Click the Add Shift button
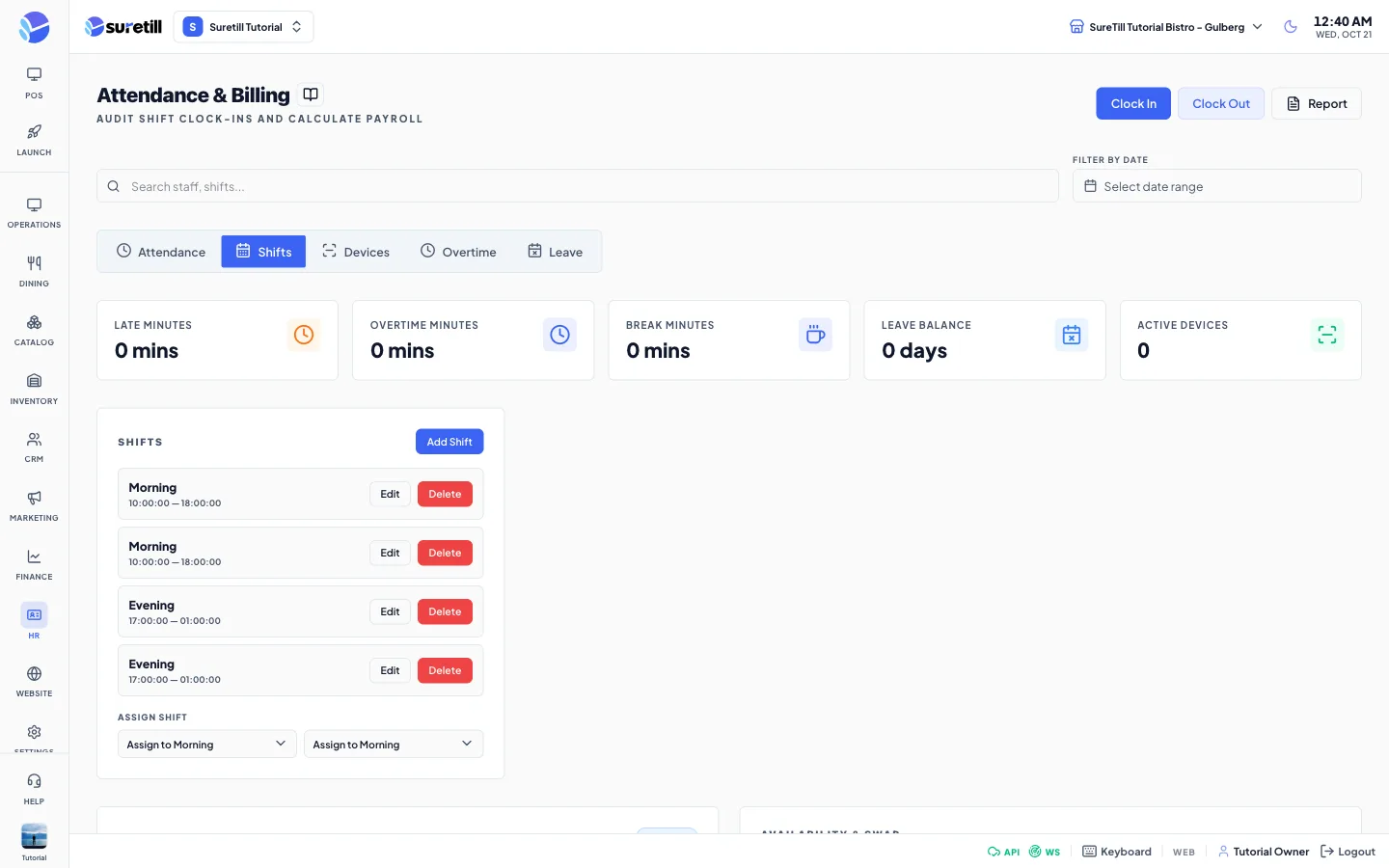Image resolution: width=1389 pixels, height=868 pixels. pos(449,442)
